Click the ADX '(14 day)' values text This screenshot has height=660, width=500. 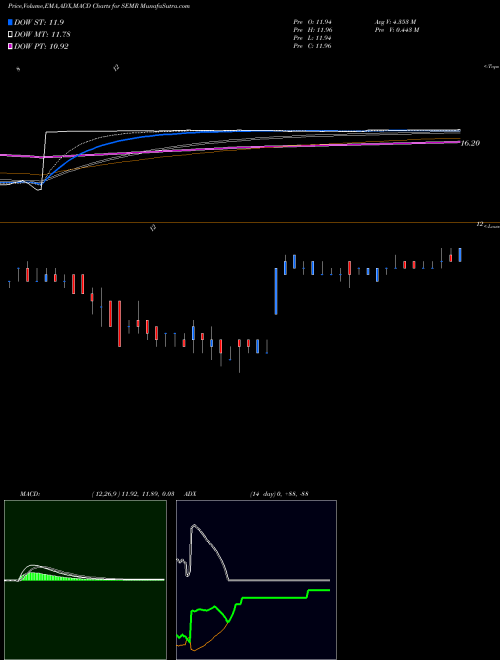point(279,494)
